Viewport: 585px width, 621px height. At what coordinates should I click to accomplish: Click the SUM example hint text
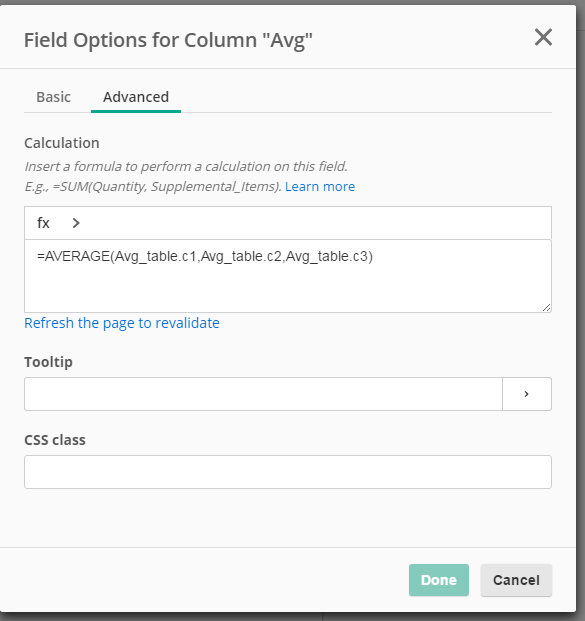153,187
